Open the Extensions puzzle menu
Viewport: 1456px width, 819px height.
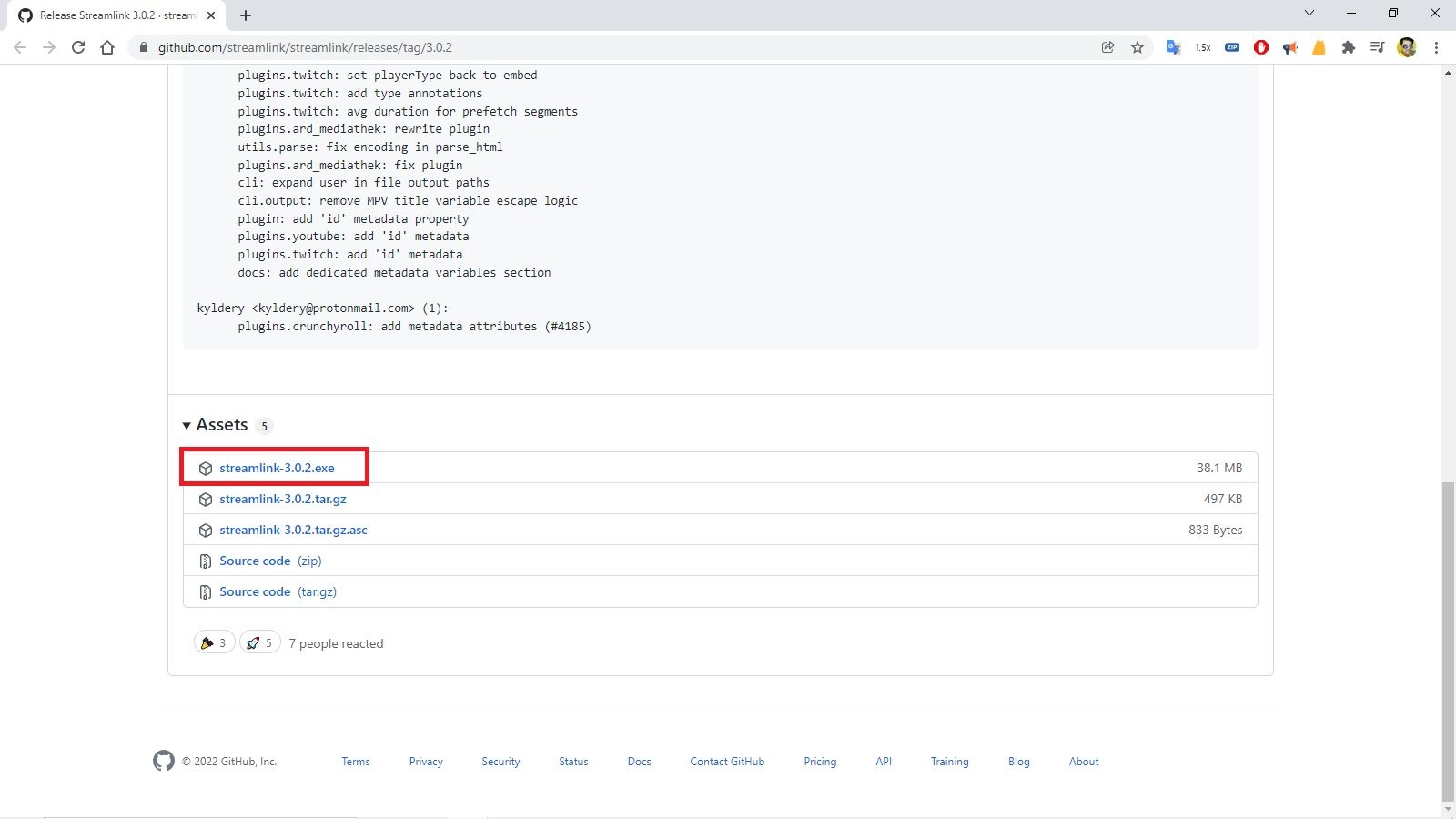(1349, 47)
